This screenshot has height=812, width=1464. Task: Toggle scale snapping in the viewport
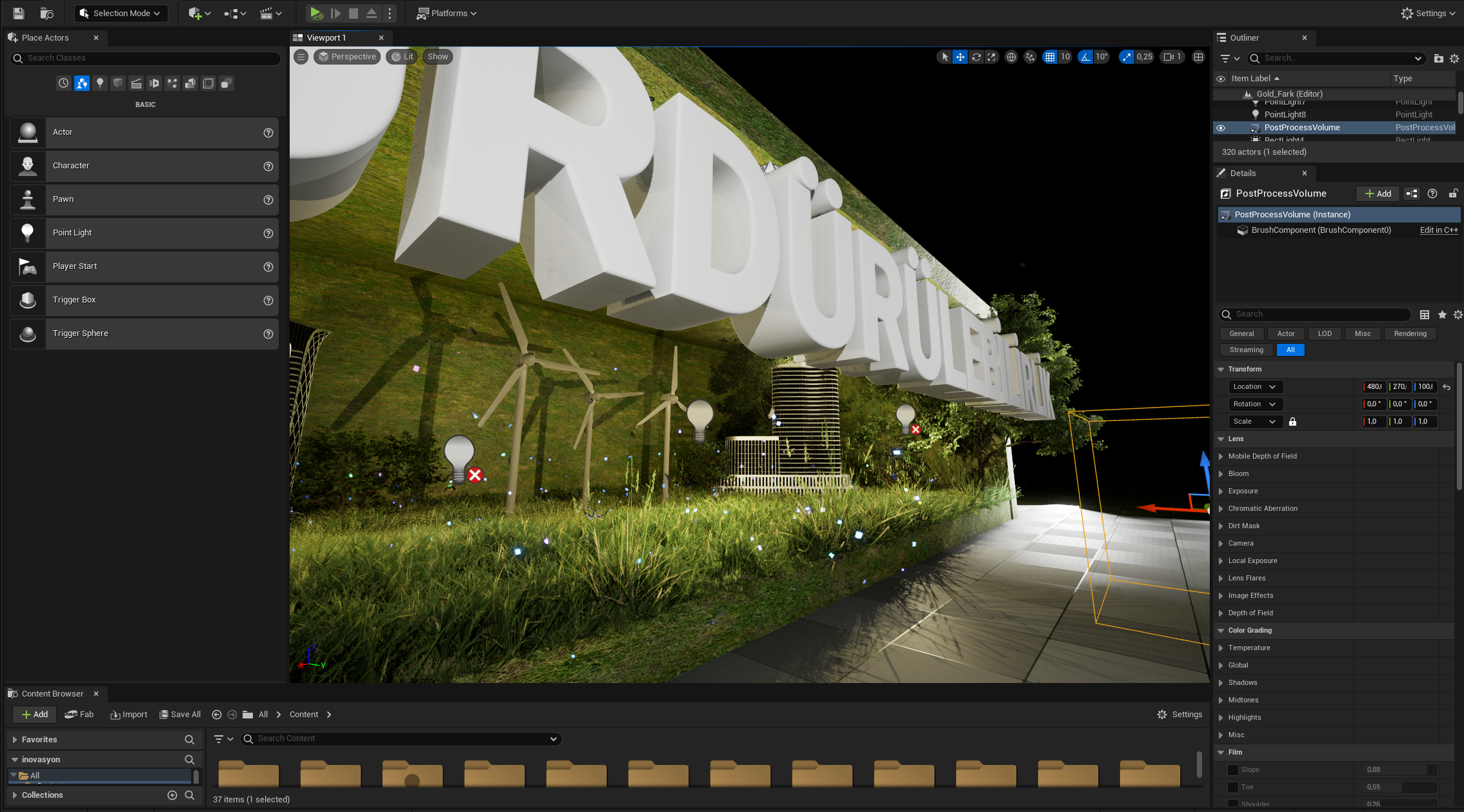click(x=1126, y=57)
